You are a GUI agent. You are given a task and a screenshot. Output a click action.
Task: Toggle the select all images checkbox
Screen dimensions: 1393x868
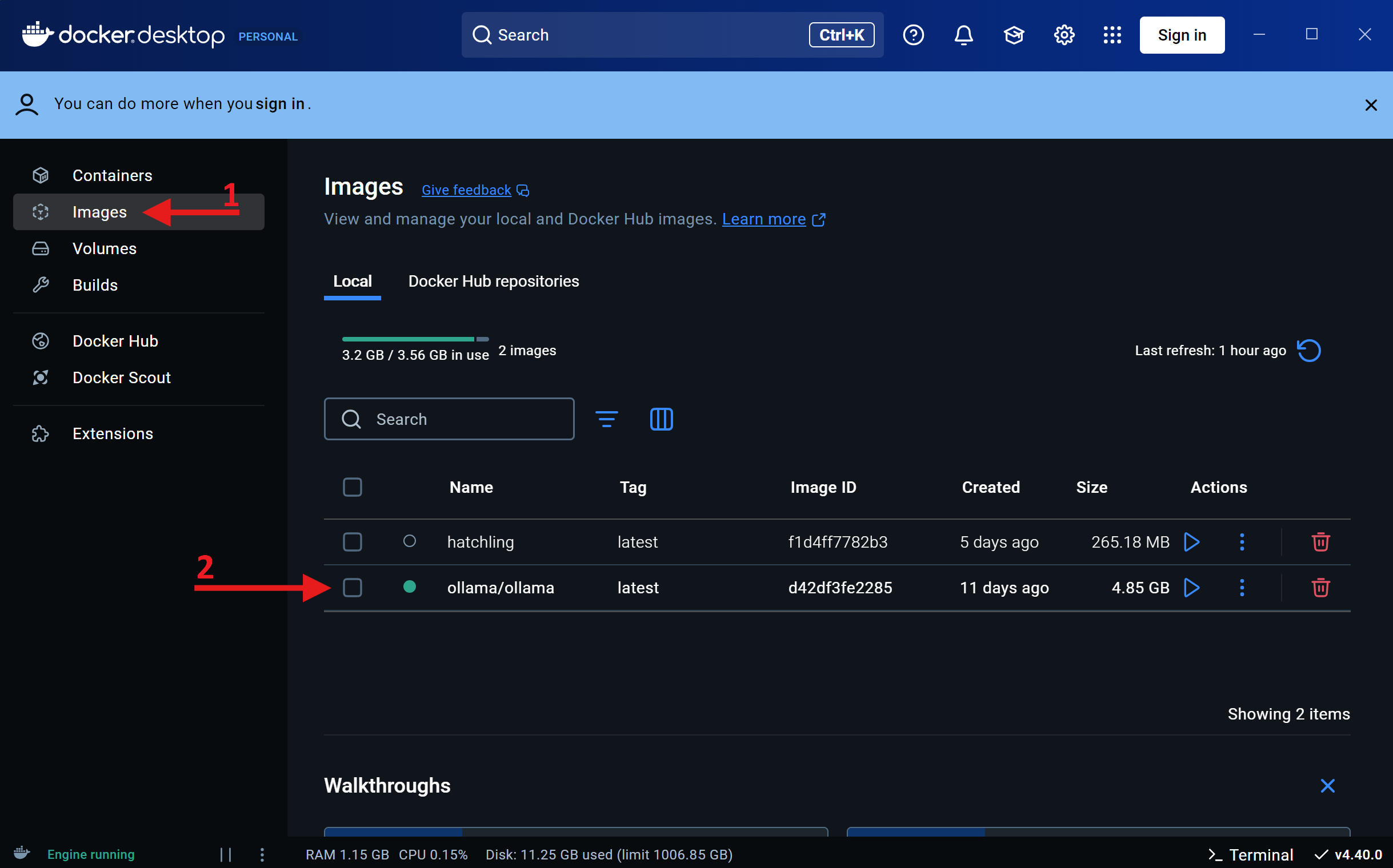(x=352, y=487)
